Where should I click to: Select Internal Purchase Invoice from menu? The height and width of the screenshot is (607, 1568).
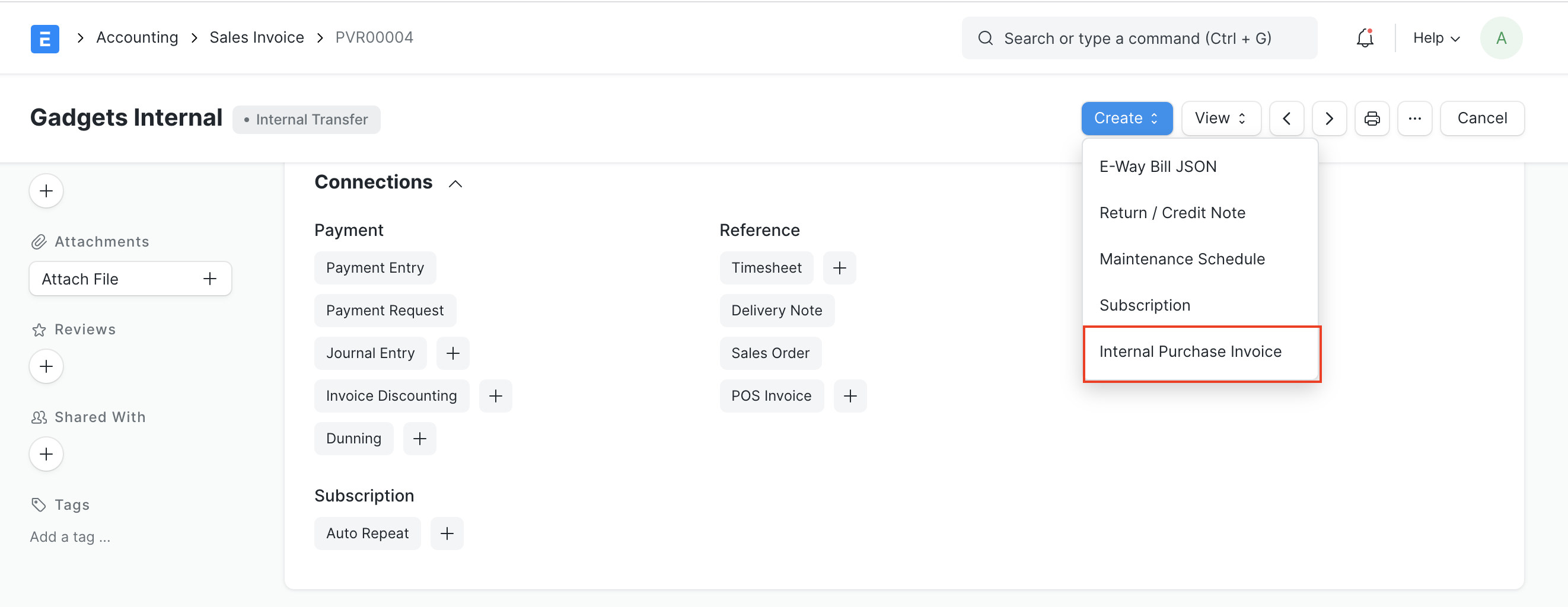click(x=1190, y=352)
